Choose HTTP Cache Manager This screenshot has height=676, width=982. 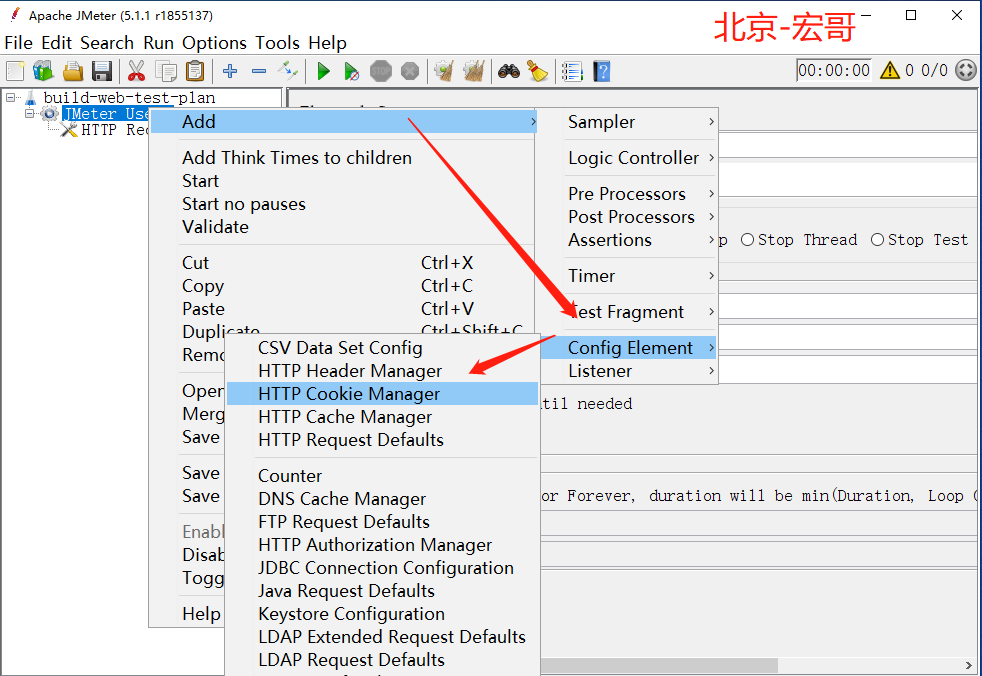click(382, 417)
